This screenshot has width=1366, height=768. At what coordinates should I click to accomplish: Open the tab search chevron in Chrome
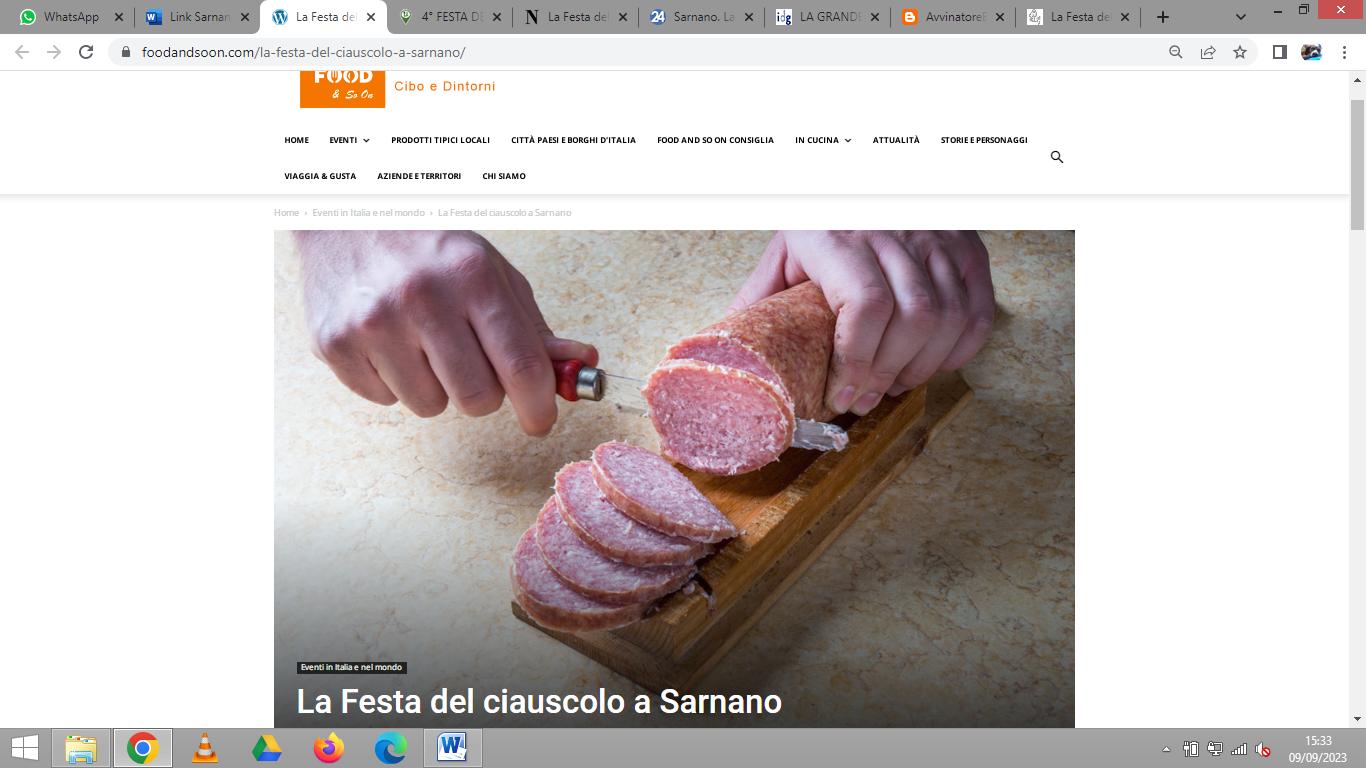click(1241, 17)
